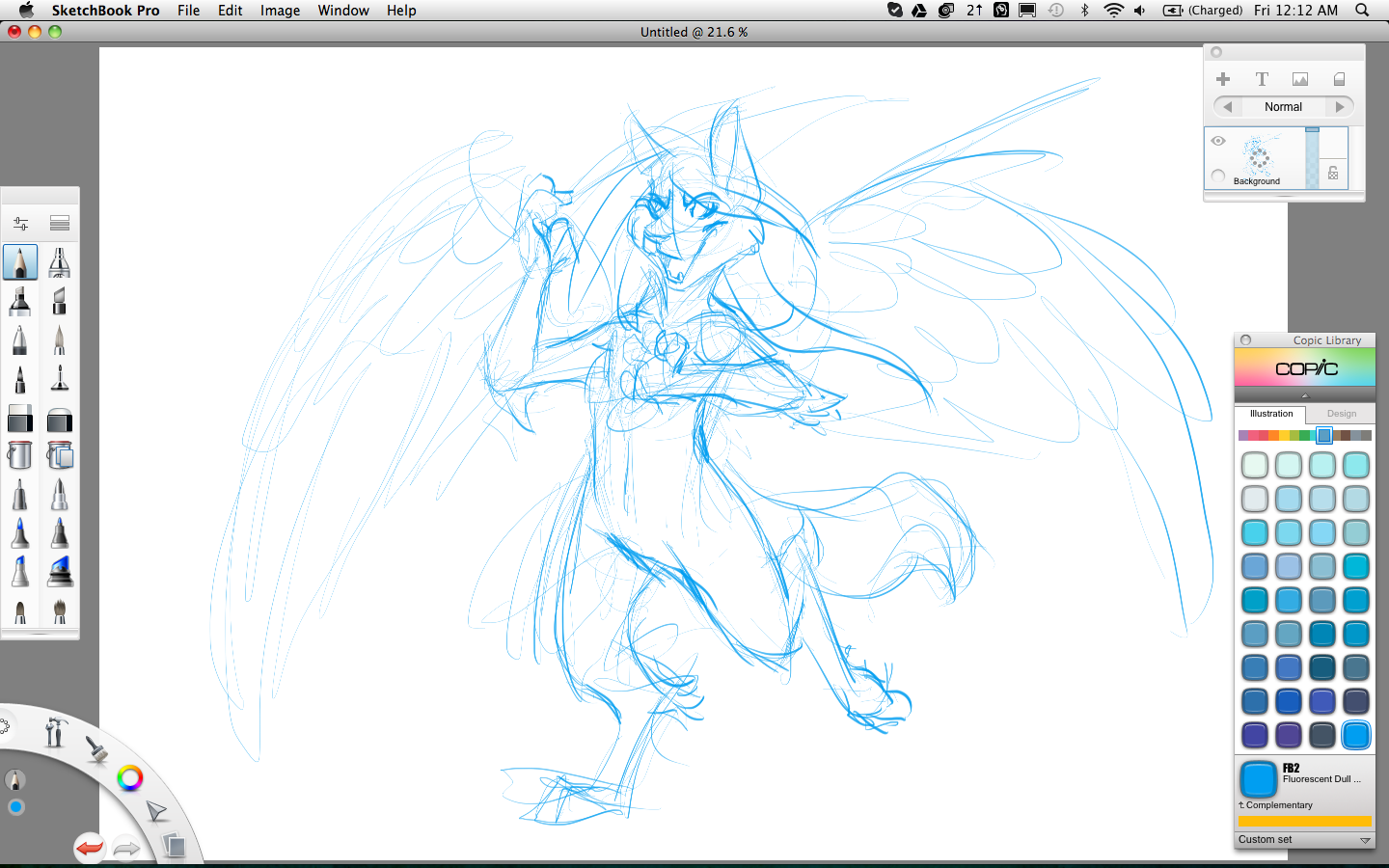Switch to the Design tab
Image resolution: width=1389 pixels, height=868 pixels.
pos(1341,414)
